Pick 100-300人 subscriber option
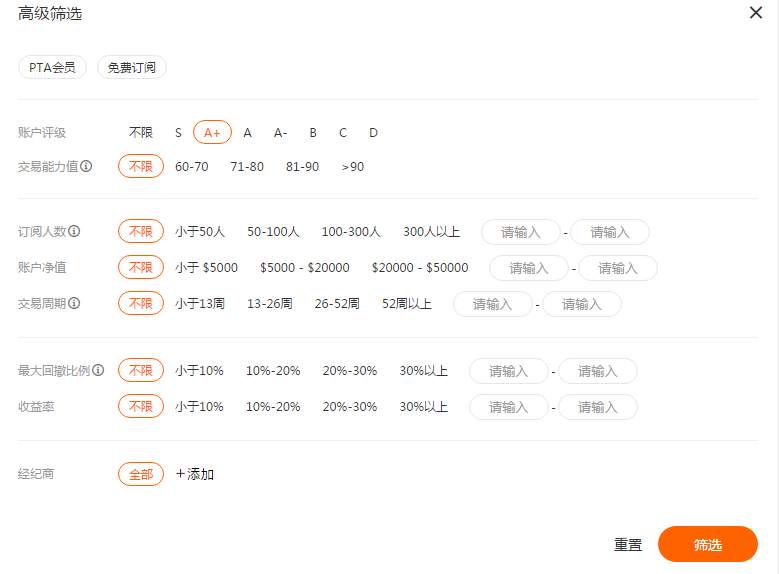This screenshot has width=779, height=574. click(x=351, y=232)
